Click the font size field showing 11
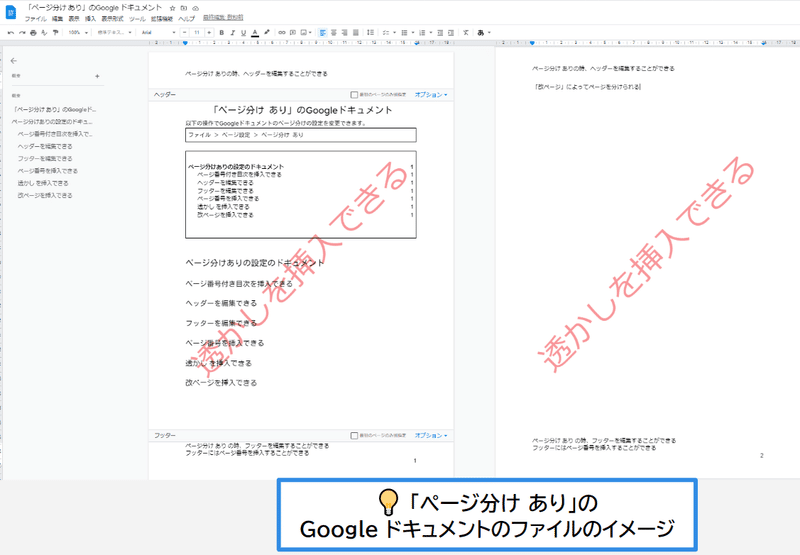Image resolution: width=800 pixels, height=555 pixels. coord(197,33)
